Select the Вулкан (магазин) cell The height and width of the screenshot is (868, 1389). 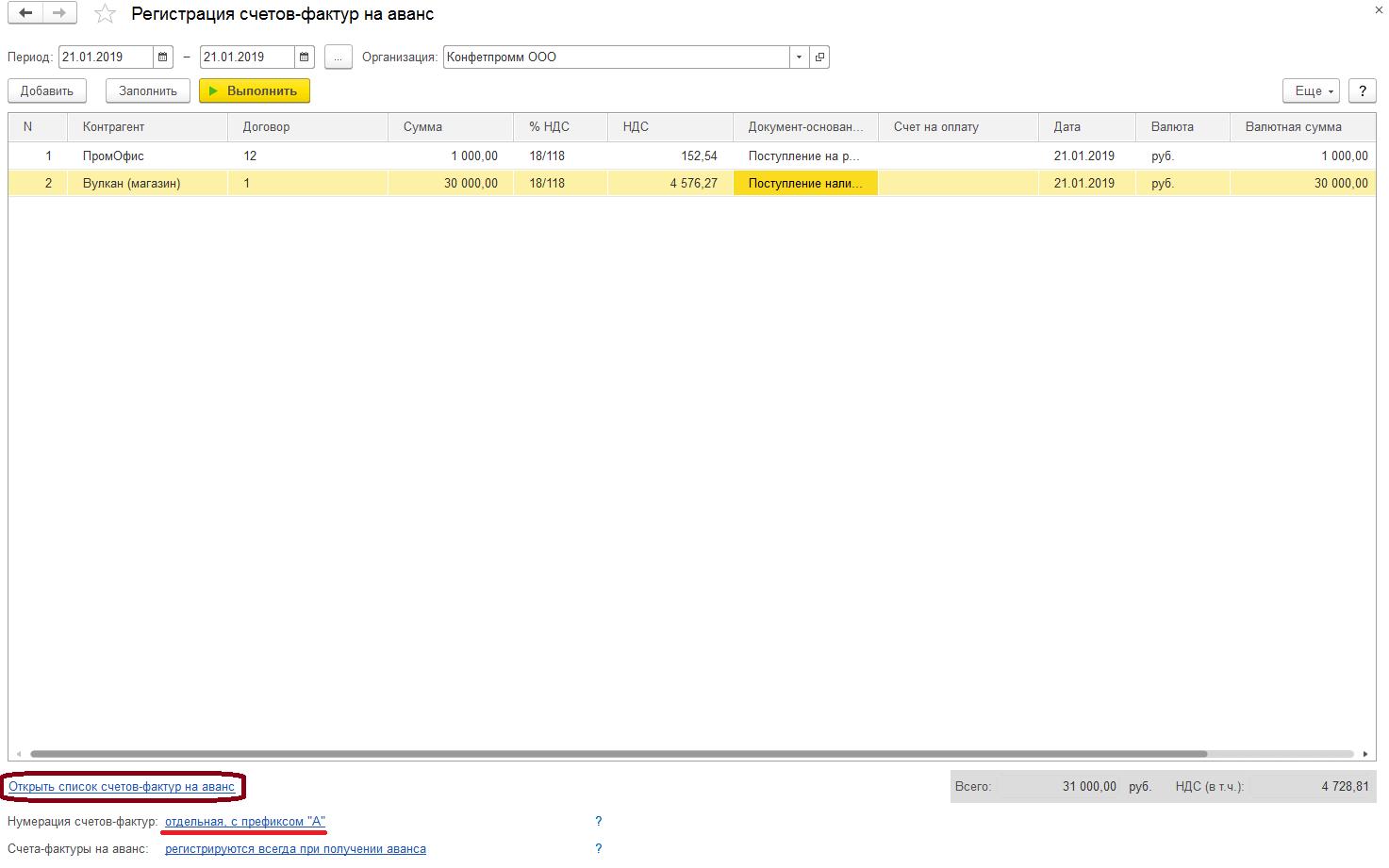(x=147, y=183)
